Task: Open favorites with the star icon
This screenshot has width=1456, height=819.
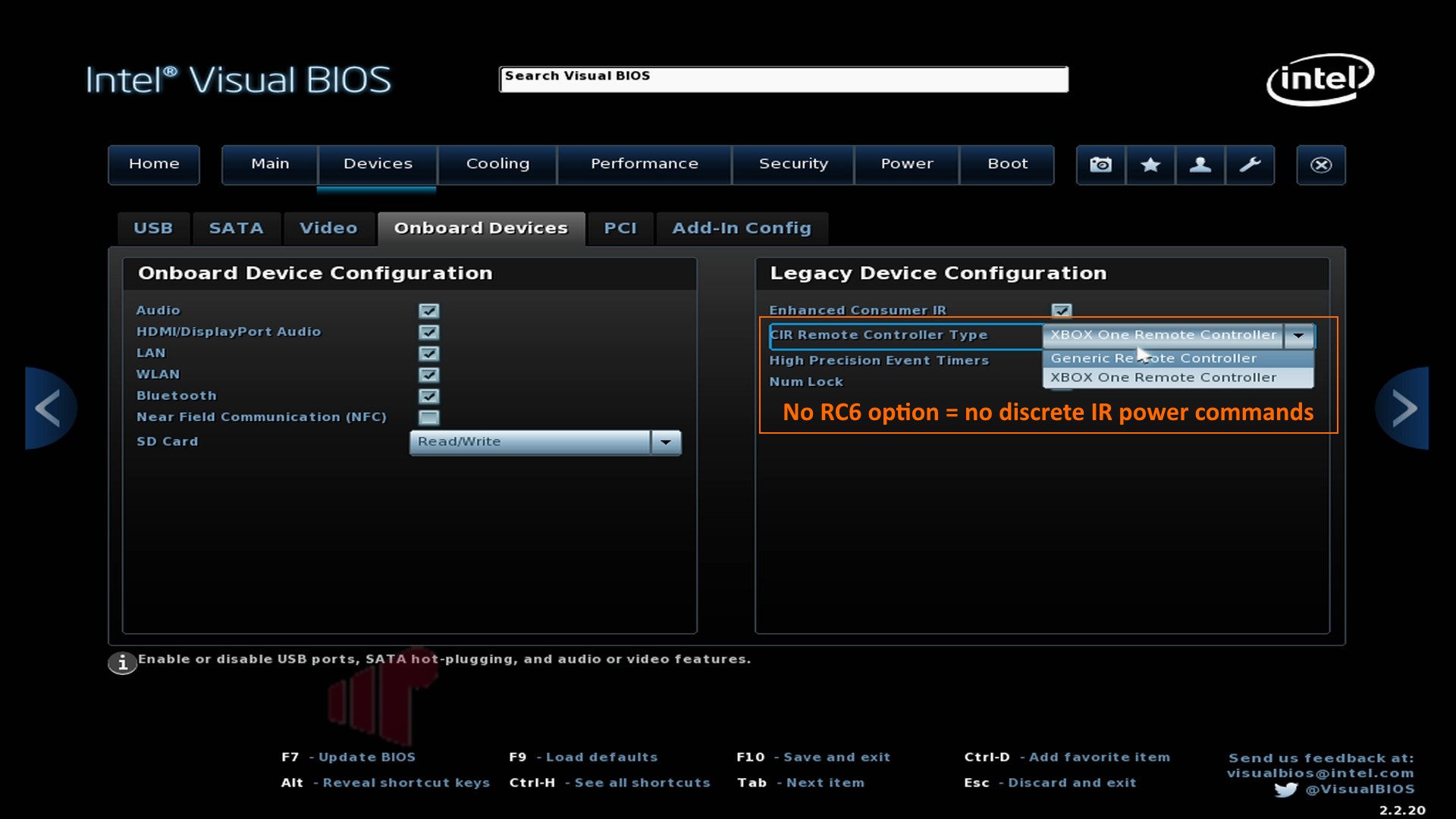Action: [x=1150, y=165]
